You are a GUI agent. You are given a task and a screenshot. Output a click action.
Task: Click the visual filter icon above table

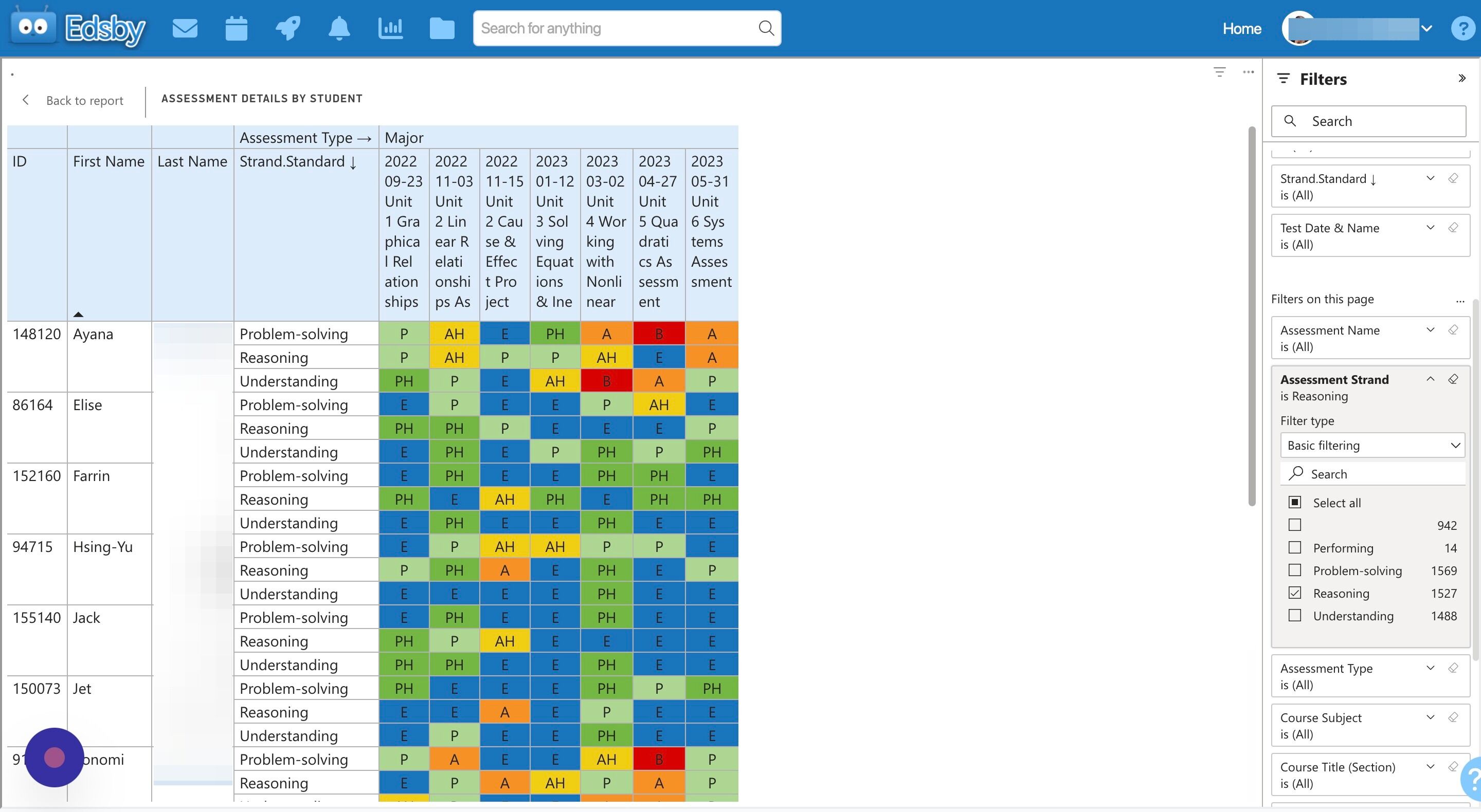pyautogui.click(x=1219, y=72)
